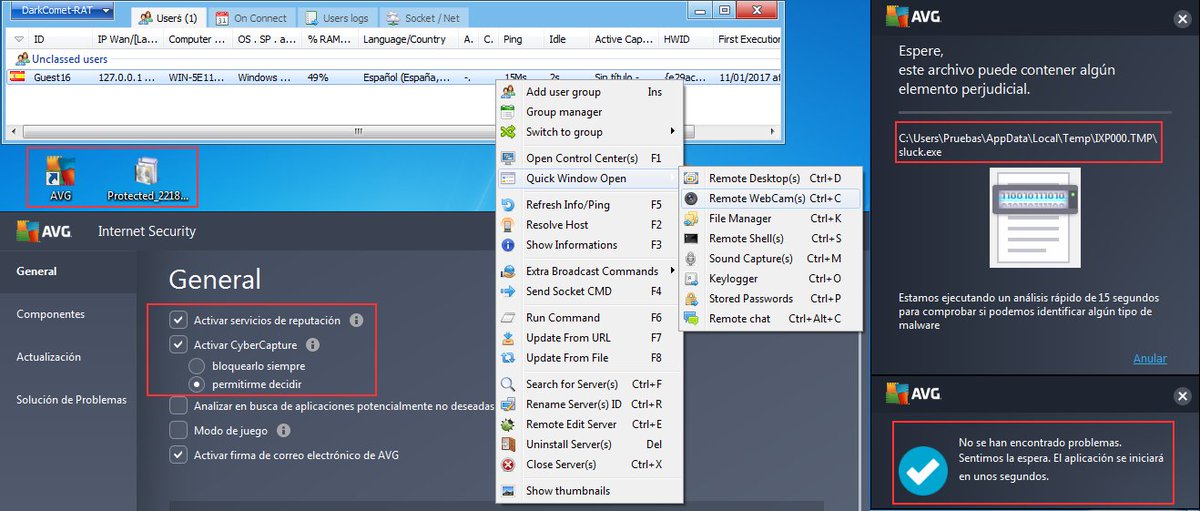Click the Remote Desktop(s) icon in submenu

click(x=690, y=178)
